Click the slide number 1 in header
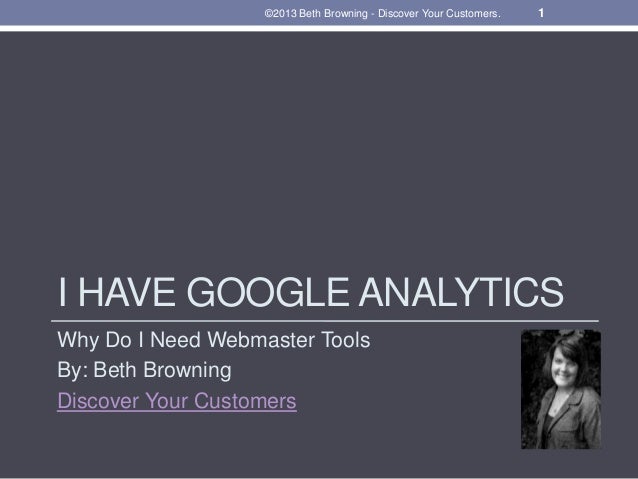The height and width of the screenshot is (479, 638). [x=541, y=13]
